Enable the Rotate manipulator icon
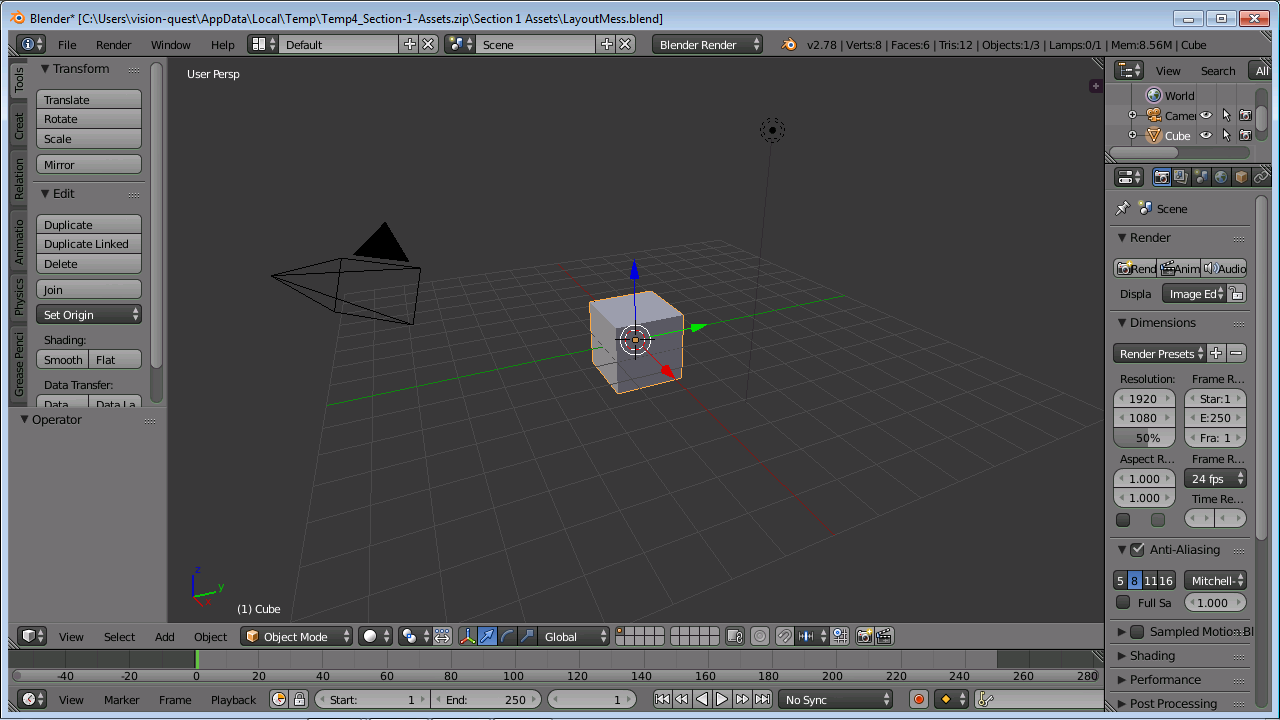 pos(507,636)
